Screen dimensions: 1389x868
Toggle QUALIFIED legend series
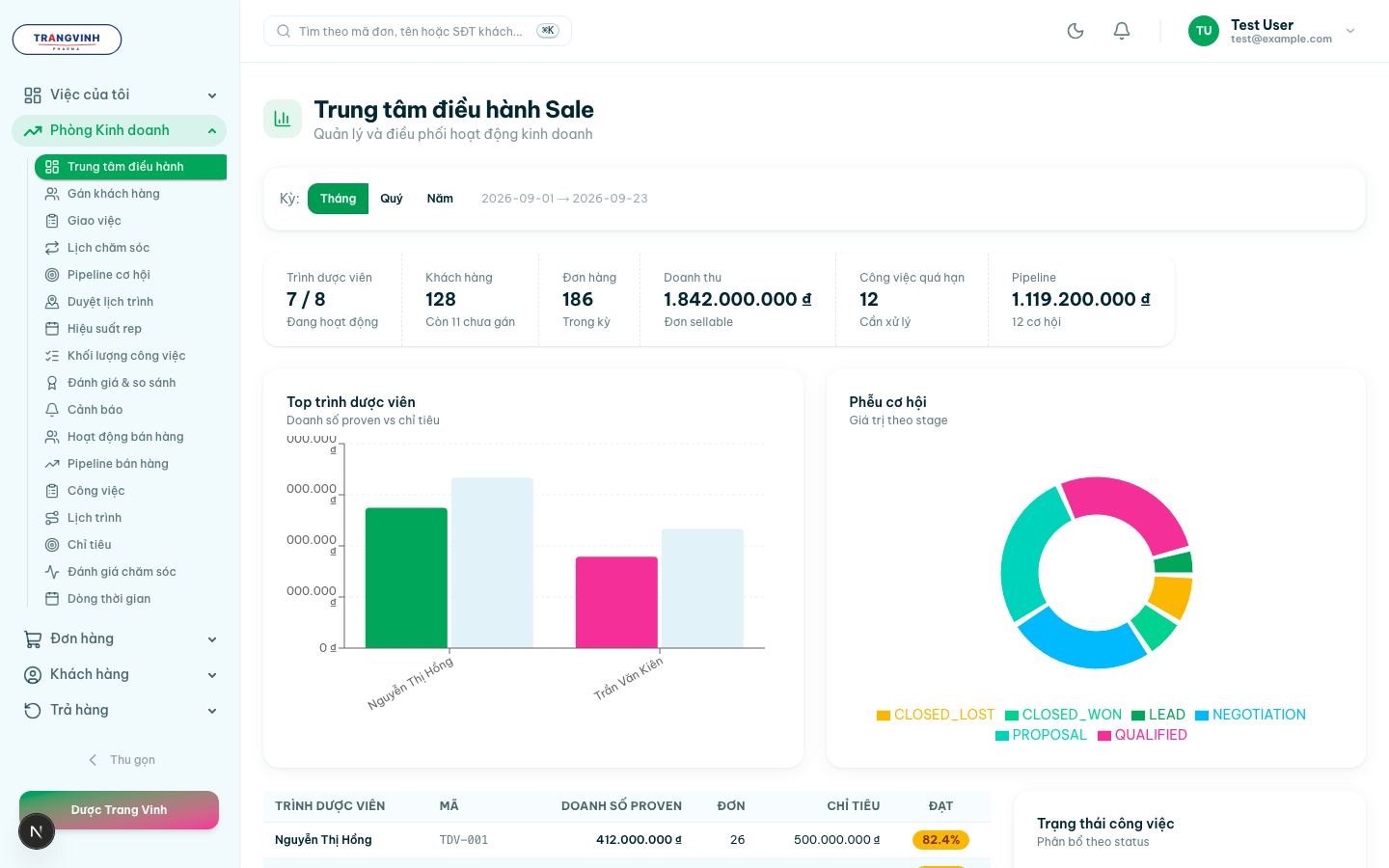point(1142,735)
